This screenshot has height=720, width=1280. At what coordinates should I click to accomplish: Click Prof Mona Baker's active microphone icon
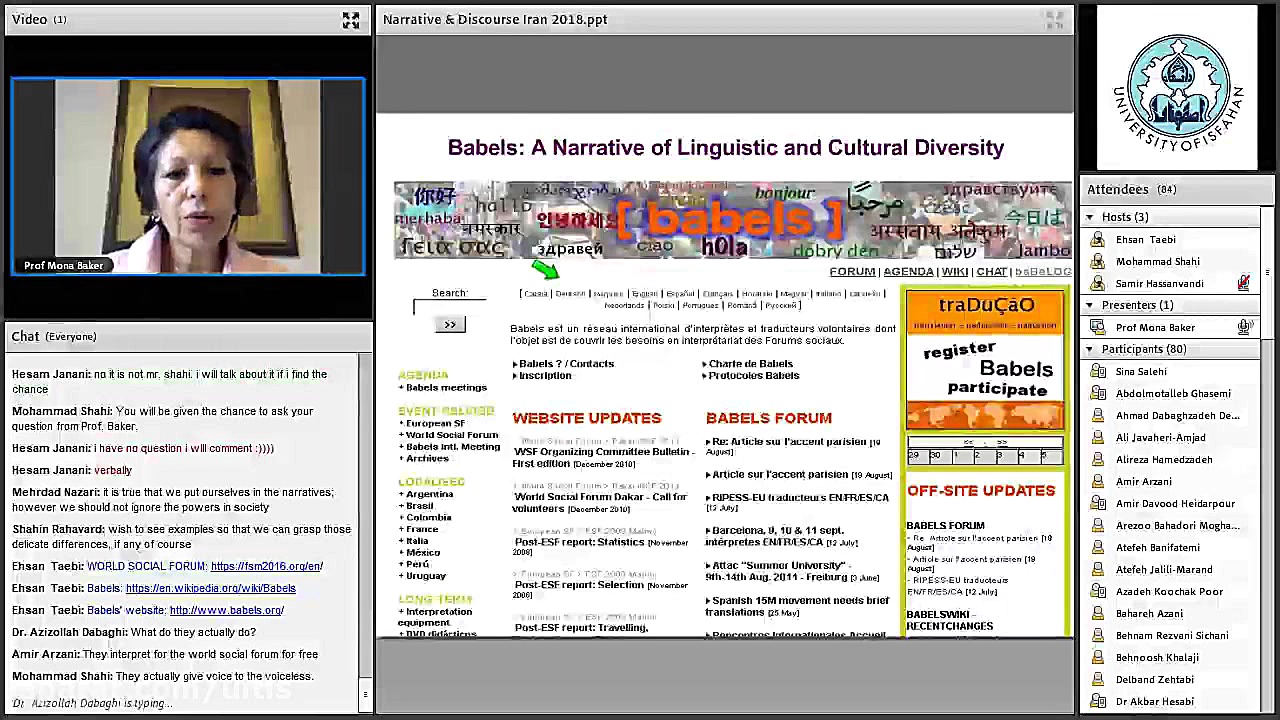[x=1243, y=328]
